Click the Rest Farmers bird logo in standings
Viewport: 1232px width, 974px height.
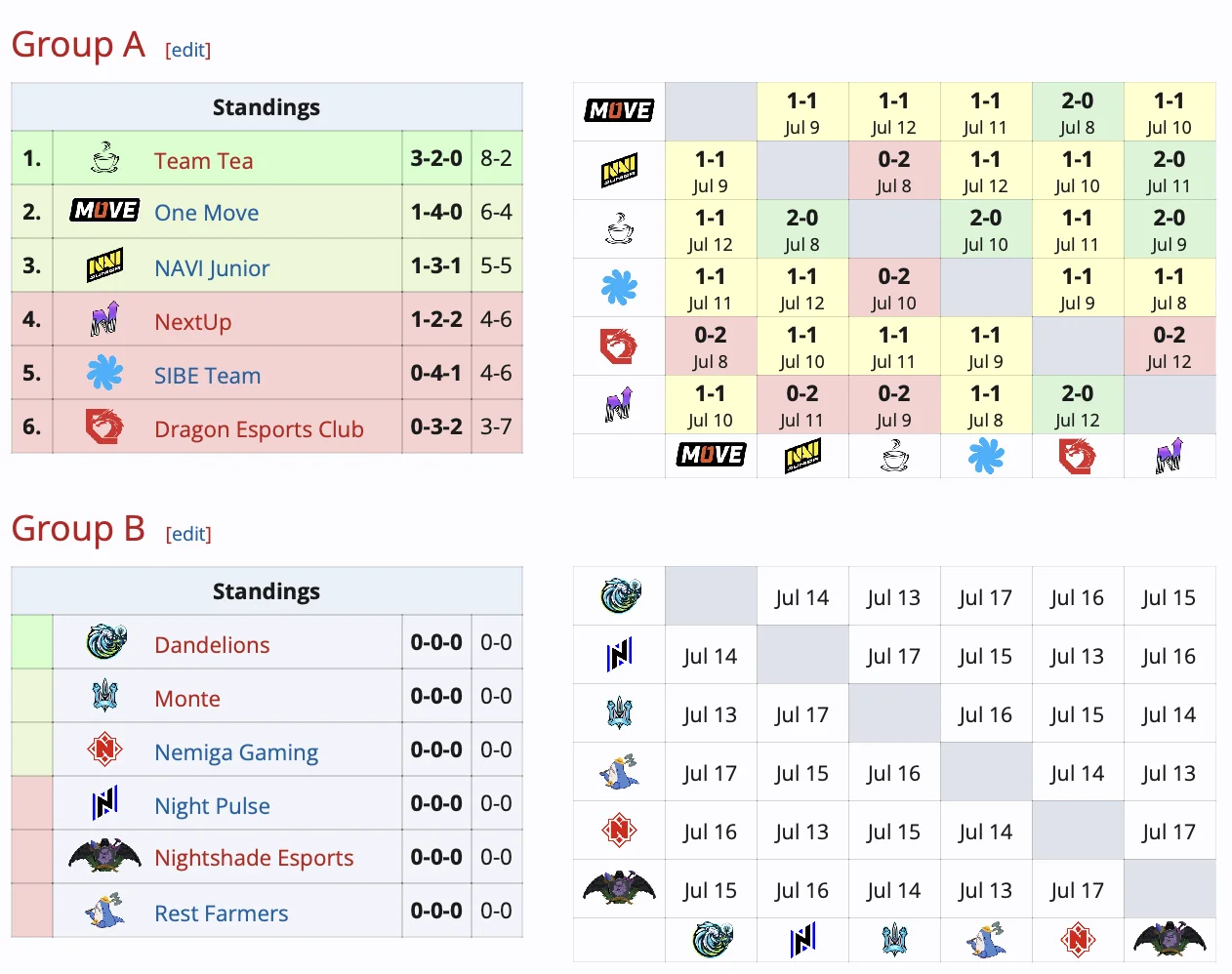point(104,911)
